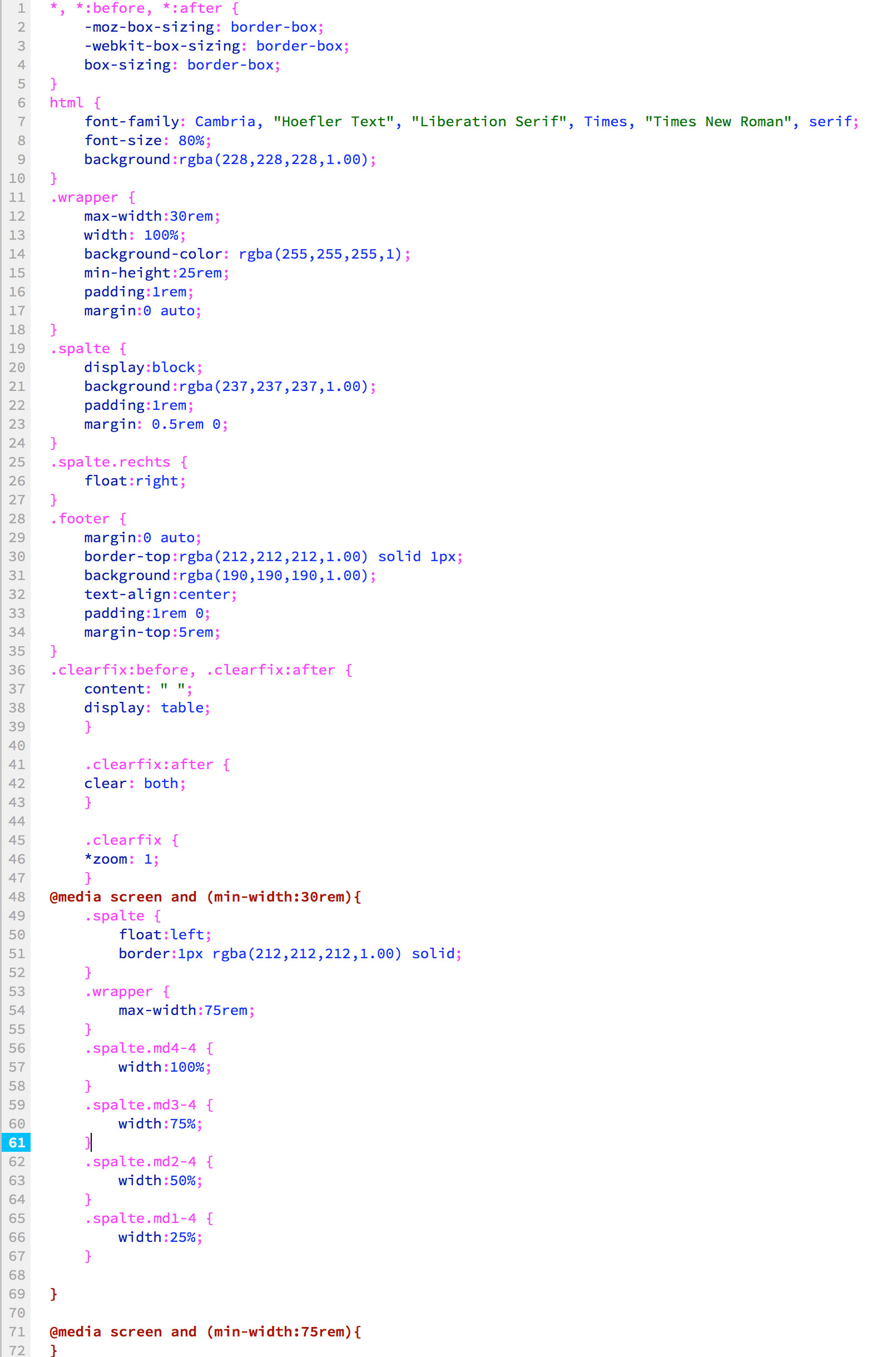Viewport: 896px width, 1357px height.
Task: Click 'width:50%;' declaration
Action: (x=161, y=1181)
